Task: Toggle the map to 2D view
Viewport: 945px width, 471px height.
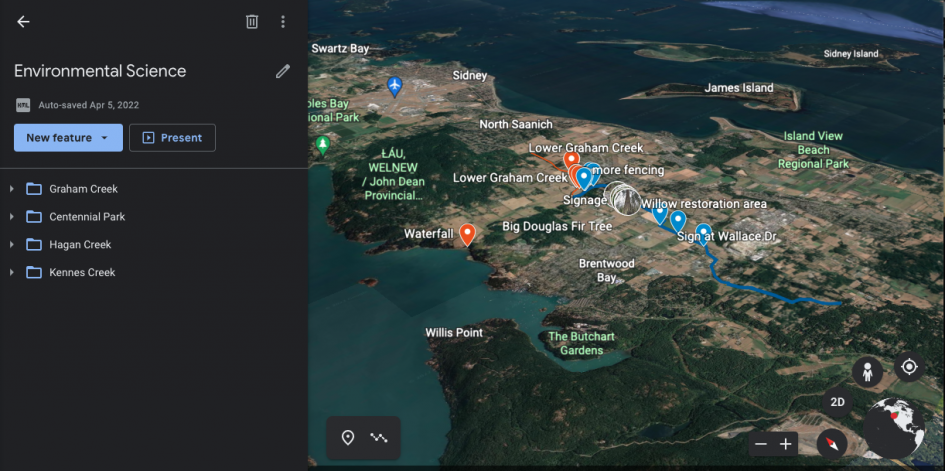Action: (x=838, y=402)
